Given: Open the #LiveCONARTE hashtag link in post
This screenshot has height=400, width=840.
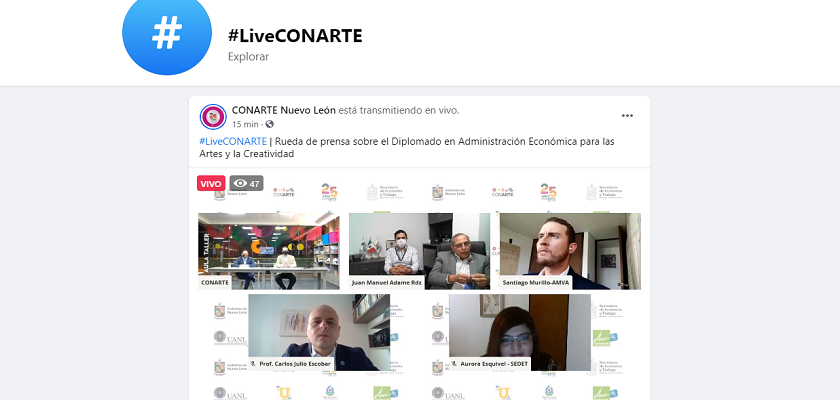Looking at the screenshot, I should coord(233,141).
